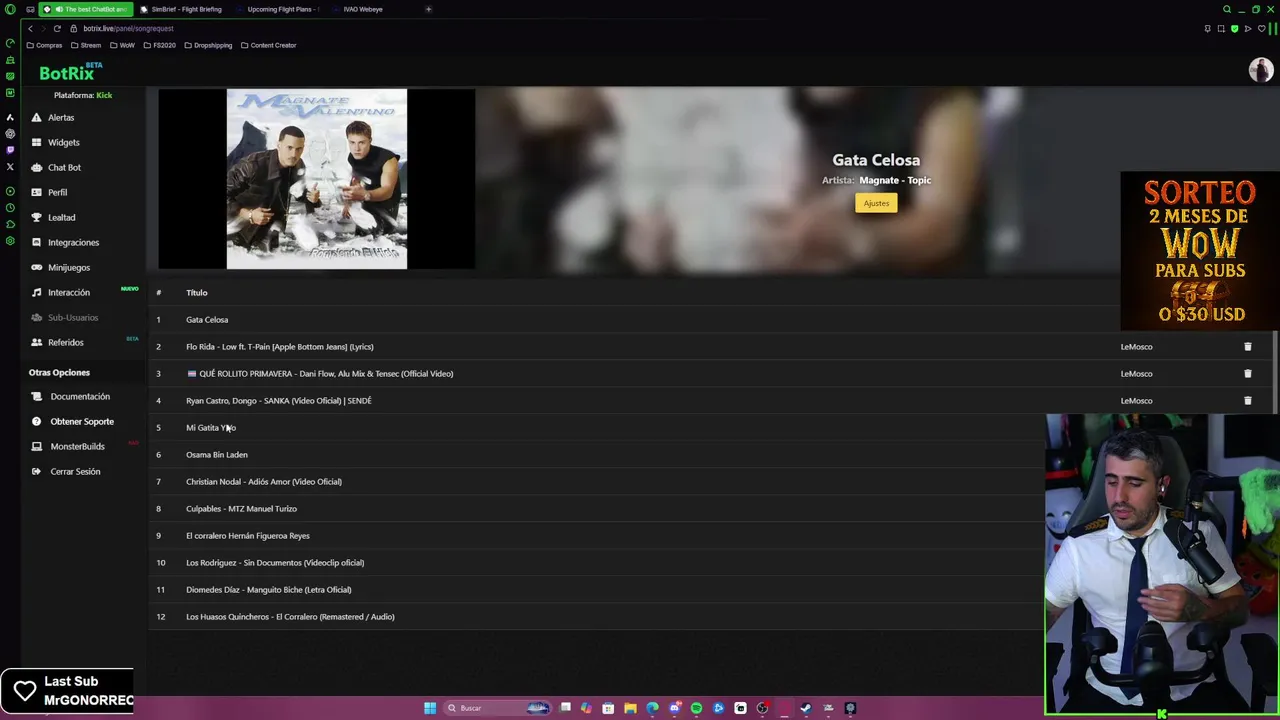1280x720 pixels.
Task: Select El corralero Hernán Figueroa Reyes
Action: (596, 536)
